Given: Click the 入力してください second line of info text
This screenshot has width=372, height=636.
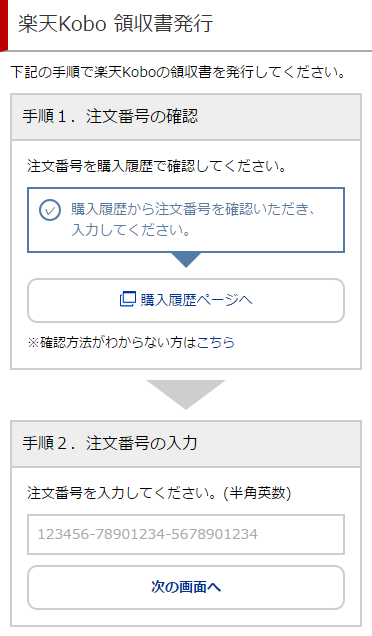Looking at the screenshot, I should 131,230.
